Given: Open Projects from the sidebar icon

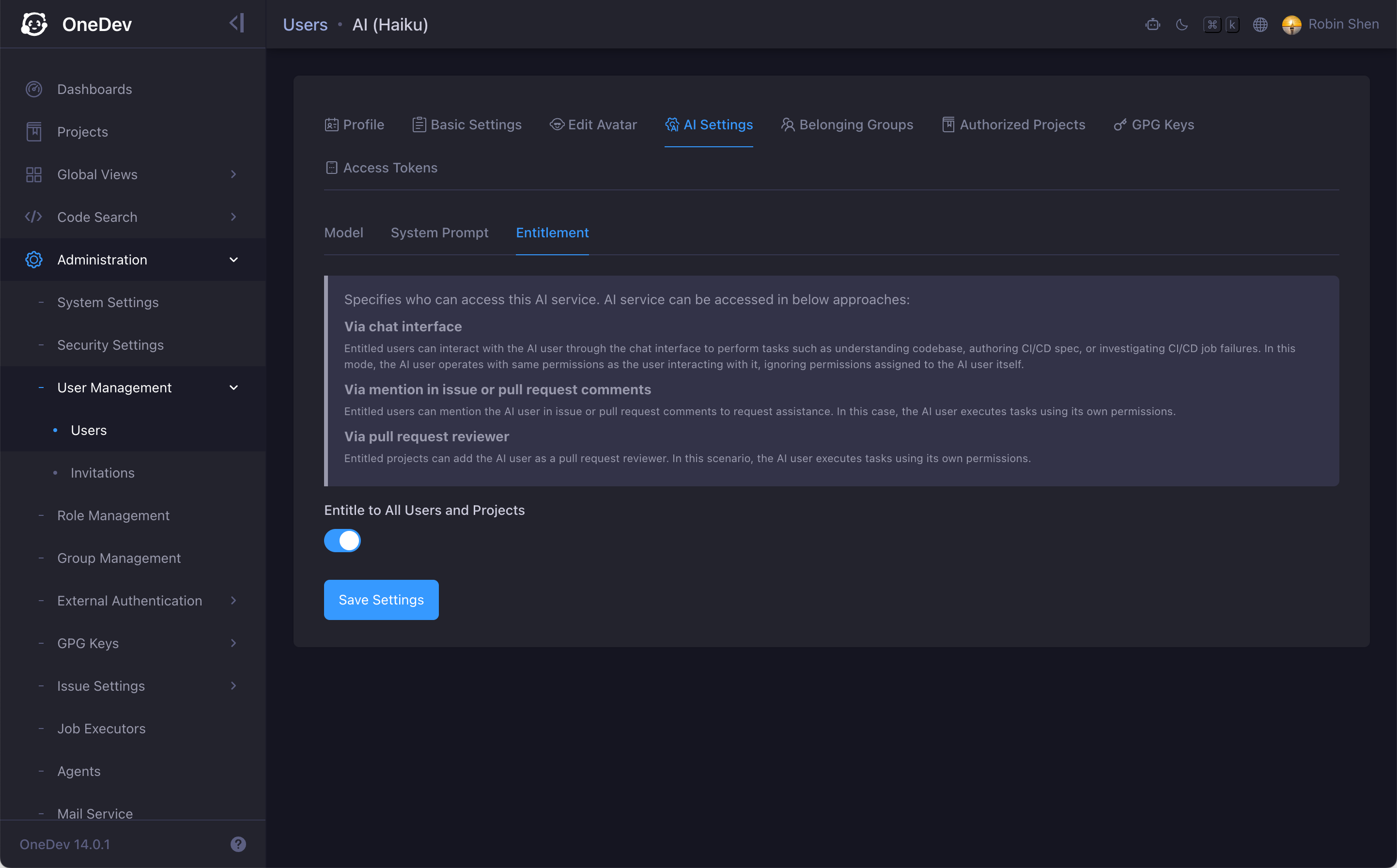Looking at the screenshot, I should pos(34,131).
